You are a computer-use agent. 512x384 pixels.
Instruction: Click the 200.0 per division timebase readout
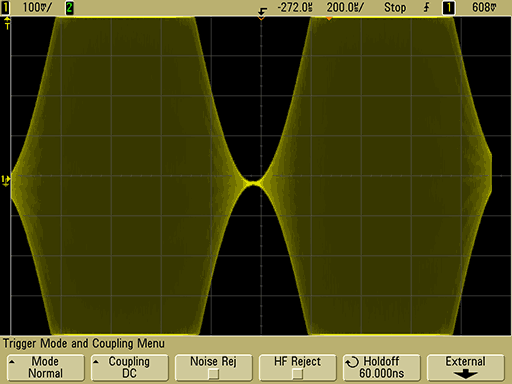click(345, 7)
